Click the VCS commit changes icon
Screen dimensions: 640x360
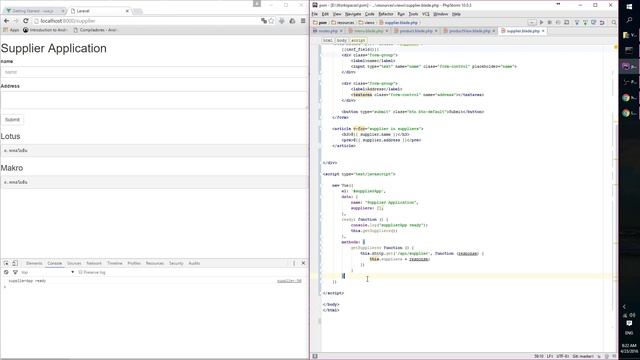(x=585, y=22)
